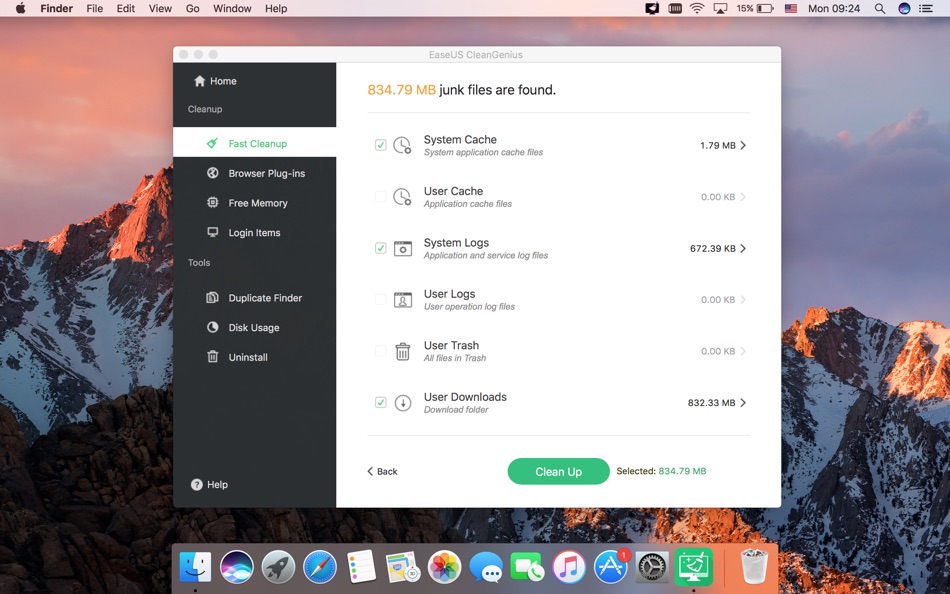Uncheck the System Logs checkbox
The height and width of the screenshot is (594, 950).
tap(380, 248)
